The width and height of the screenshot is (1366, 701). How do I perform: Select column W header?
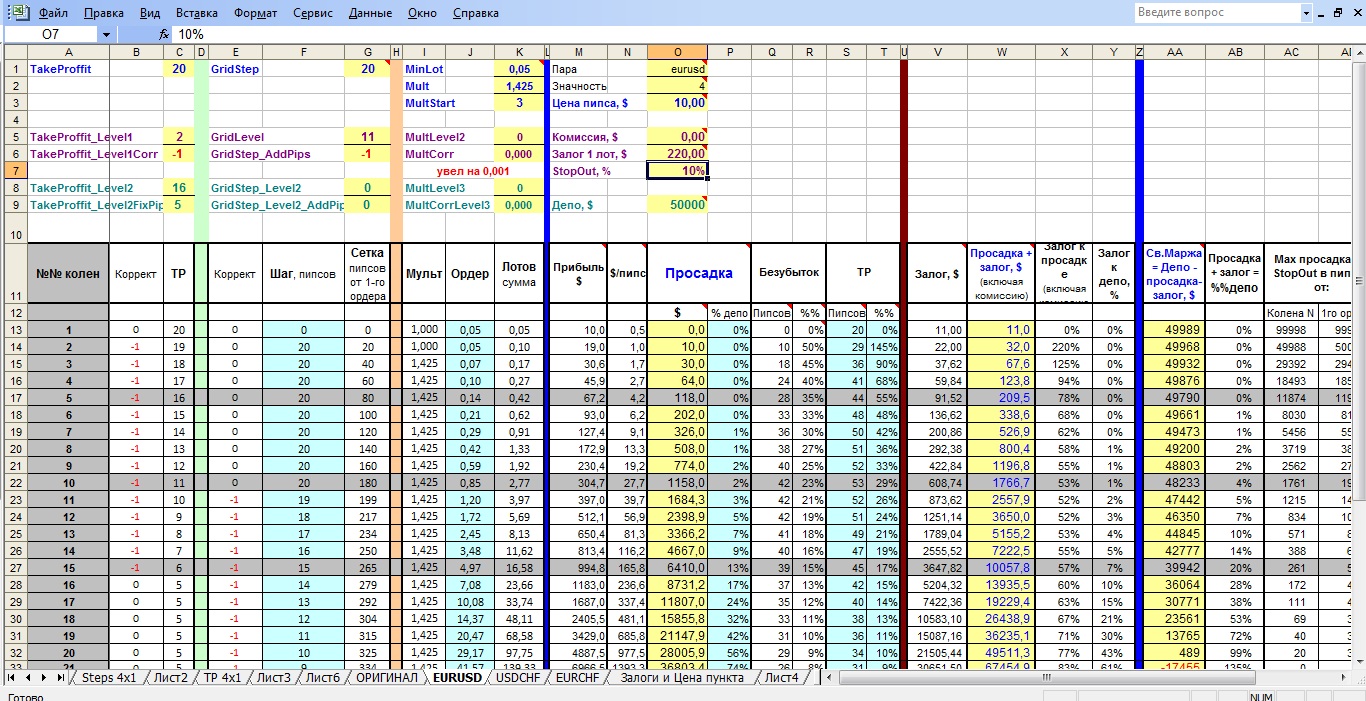tap(1001, 52)
